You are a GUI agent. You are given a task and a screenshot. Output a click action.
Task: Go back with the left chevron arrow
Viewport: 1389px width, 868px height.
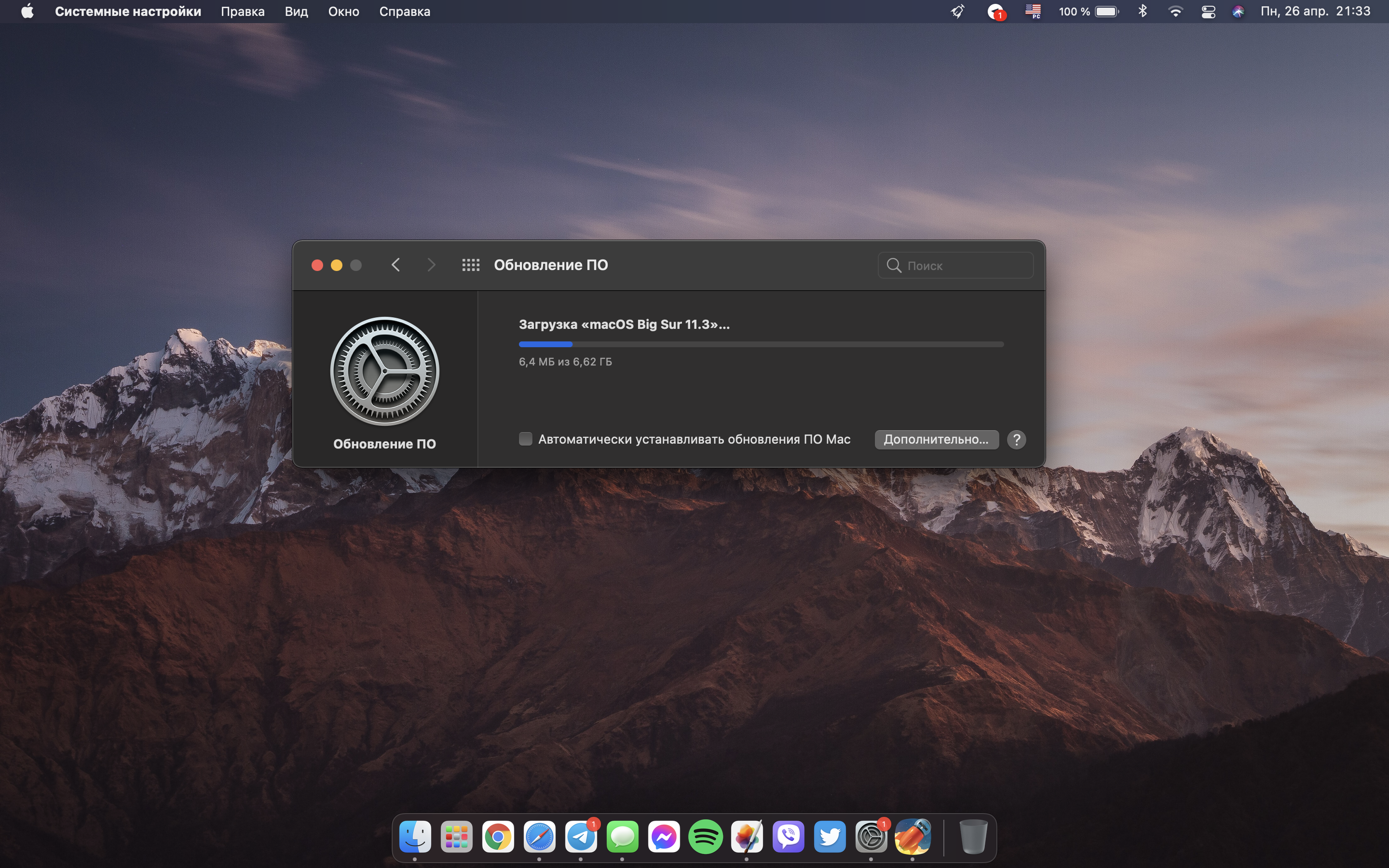pos(395,265)
